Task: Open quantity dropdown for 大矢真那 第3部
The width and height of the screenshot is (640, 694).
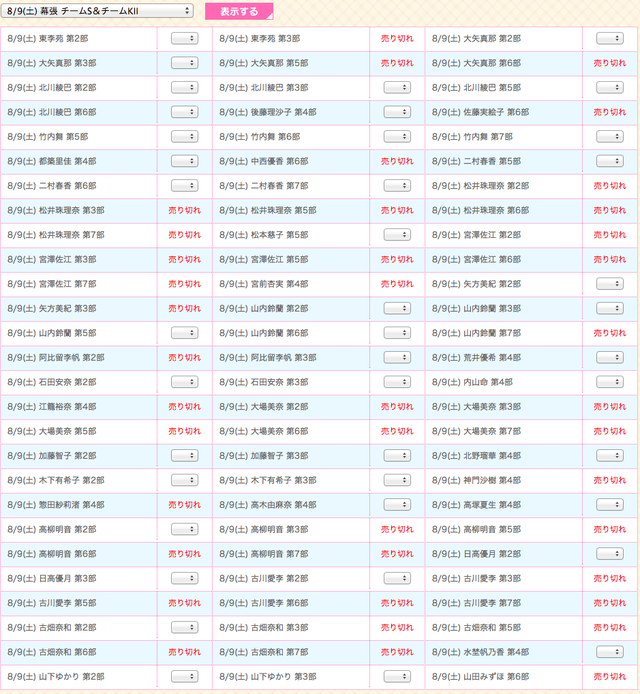Action: click(185, 63)
